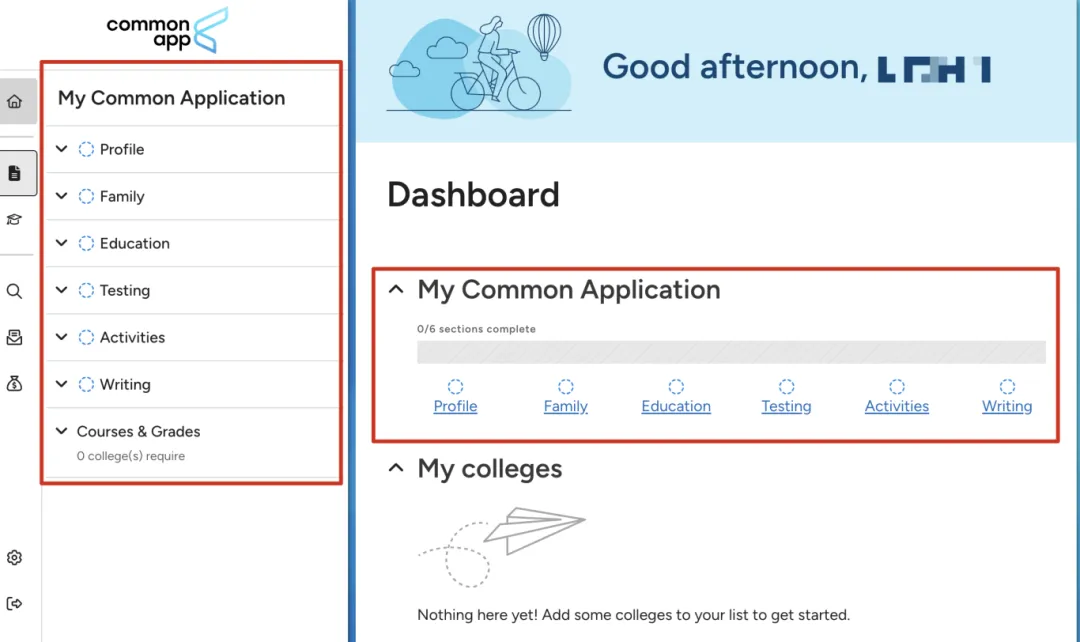1080x642 pixels.
Task: Select Testing in the sidebar list
Action: [x=125, y=291]
